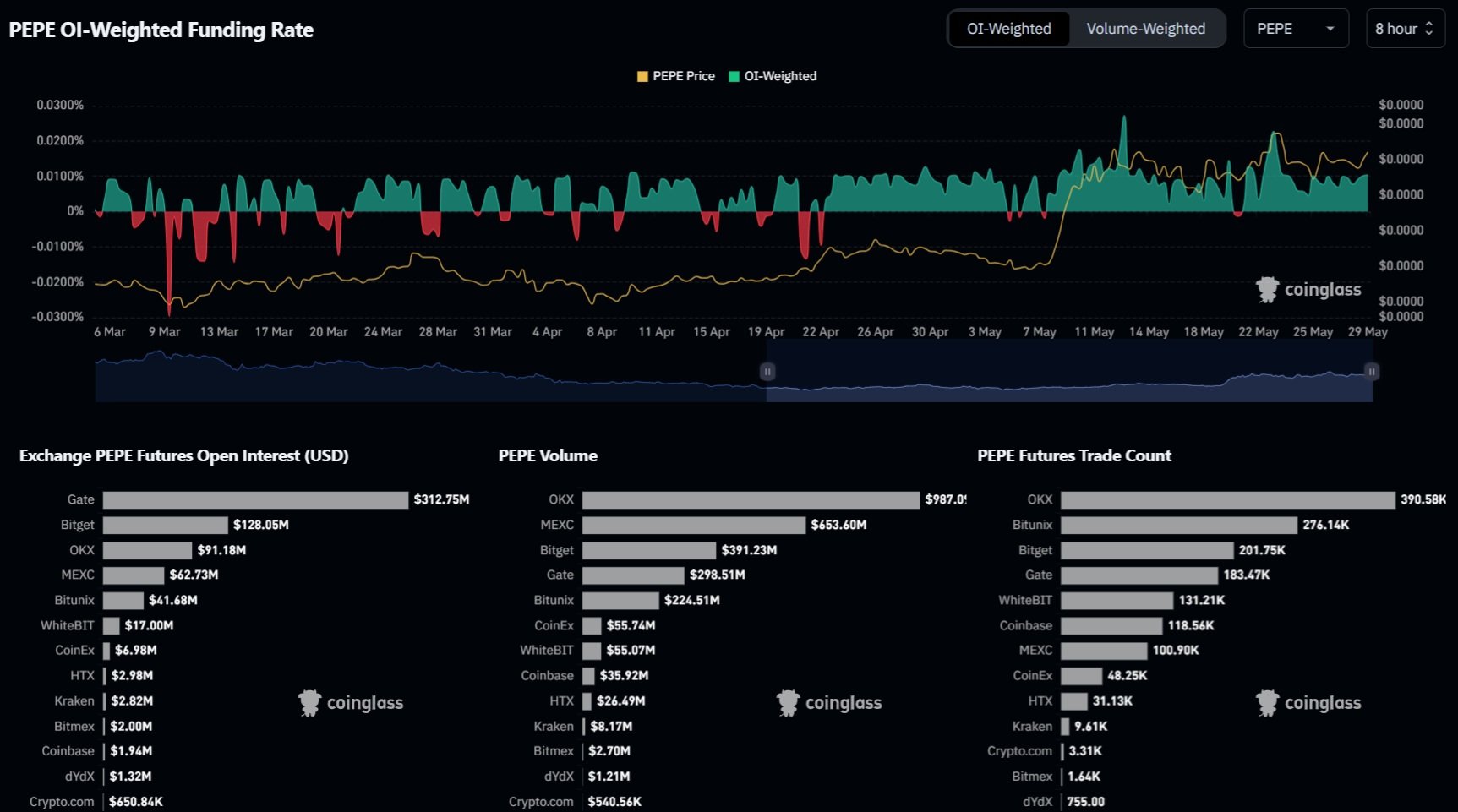Click MEXC trade count bar 100.90K
1458x812 pixels.
(1105, 651)
